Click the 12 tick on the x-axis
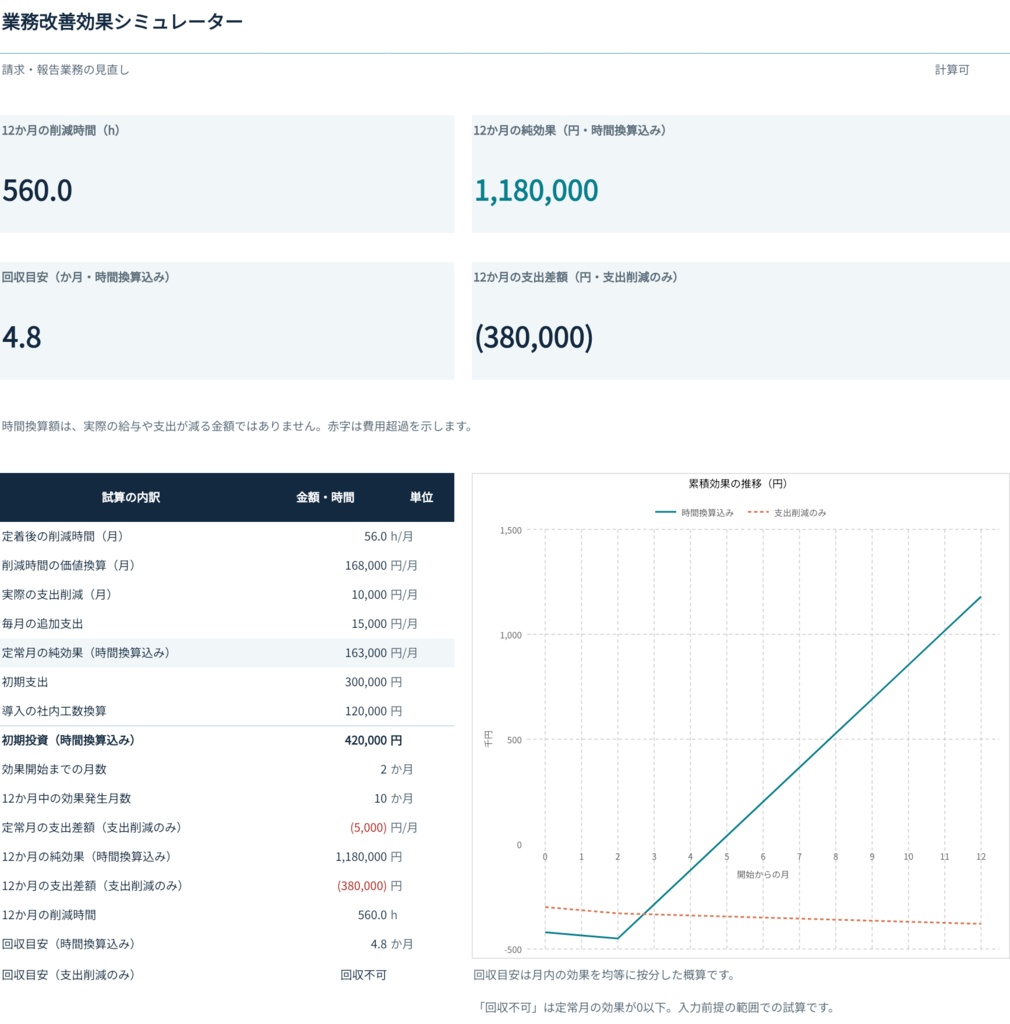The width and height of the screenshot is (1010, 1024). [x=981, y=857]
